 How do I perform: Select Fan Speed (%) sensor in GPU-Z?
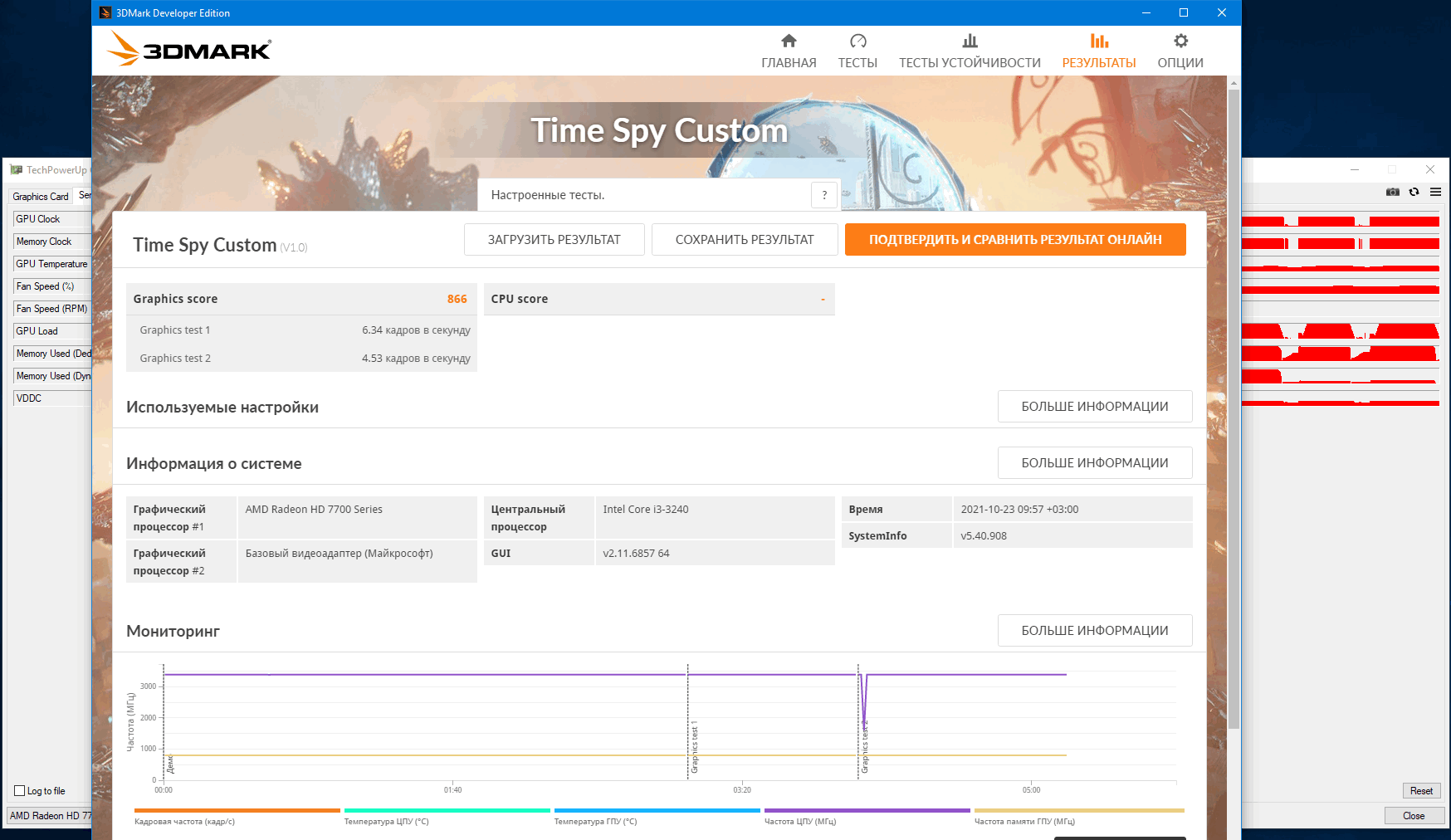pyautogui.click(x=51, y=286)
